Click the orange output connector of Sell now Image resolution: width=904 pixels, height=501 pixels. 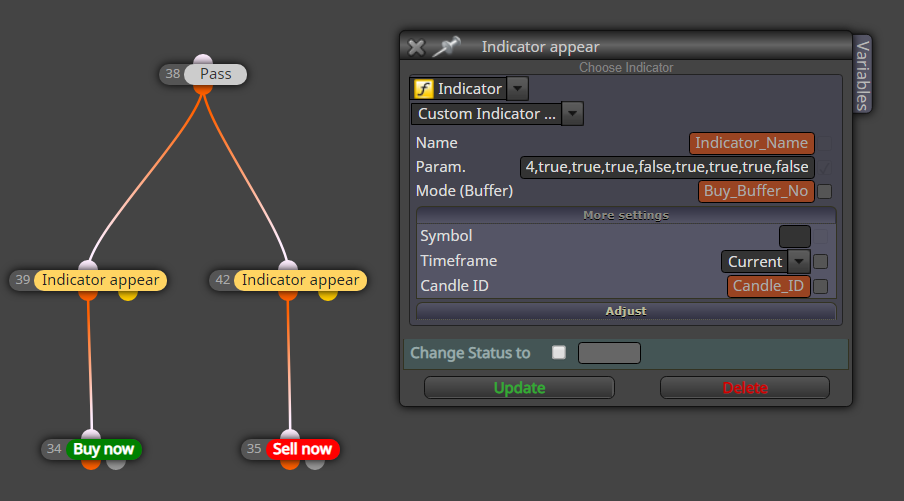290,464
